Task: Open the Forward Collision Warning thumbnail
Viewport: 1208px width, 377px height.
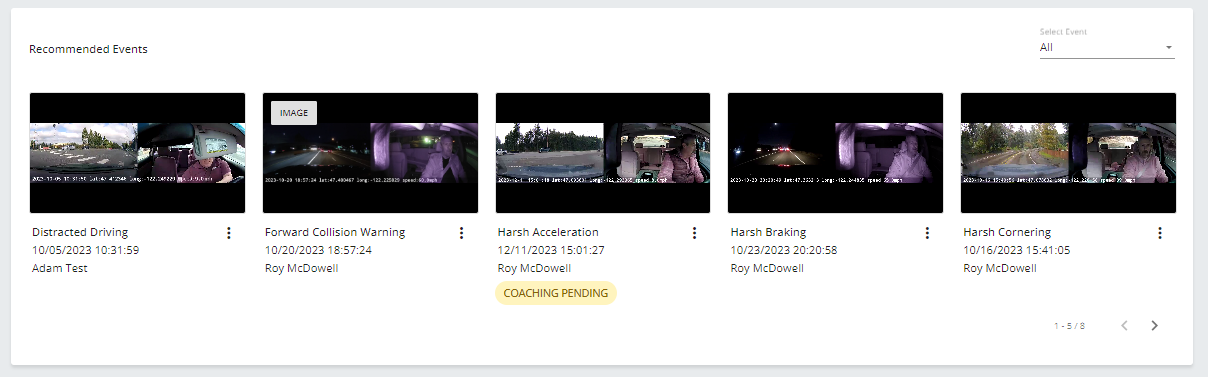Action: tap(370, 153)
